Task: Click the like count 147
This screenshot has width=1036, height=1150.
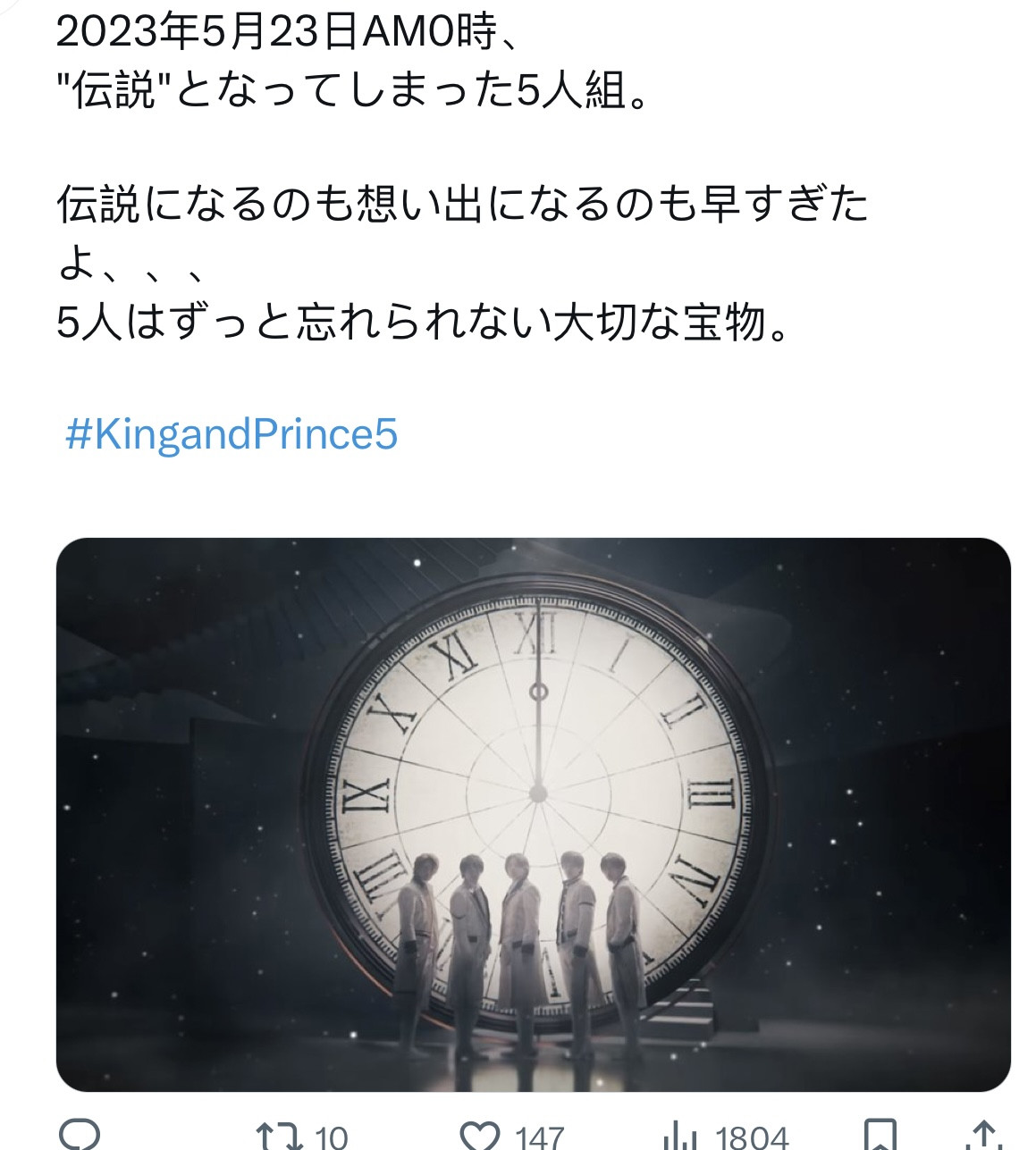Action: [x=539, y=1137]
